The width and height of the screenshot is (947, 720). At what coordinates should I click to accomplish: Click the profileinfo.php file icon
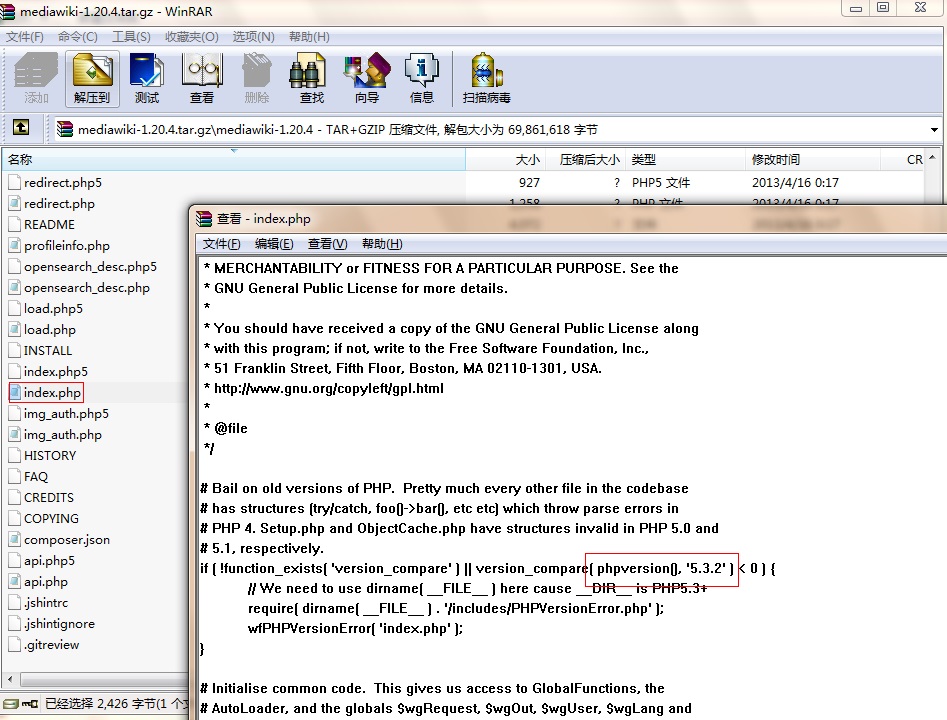14,245
